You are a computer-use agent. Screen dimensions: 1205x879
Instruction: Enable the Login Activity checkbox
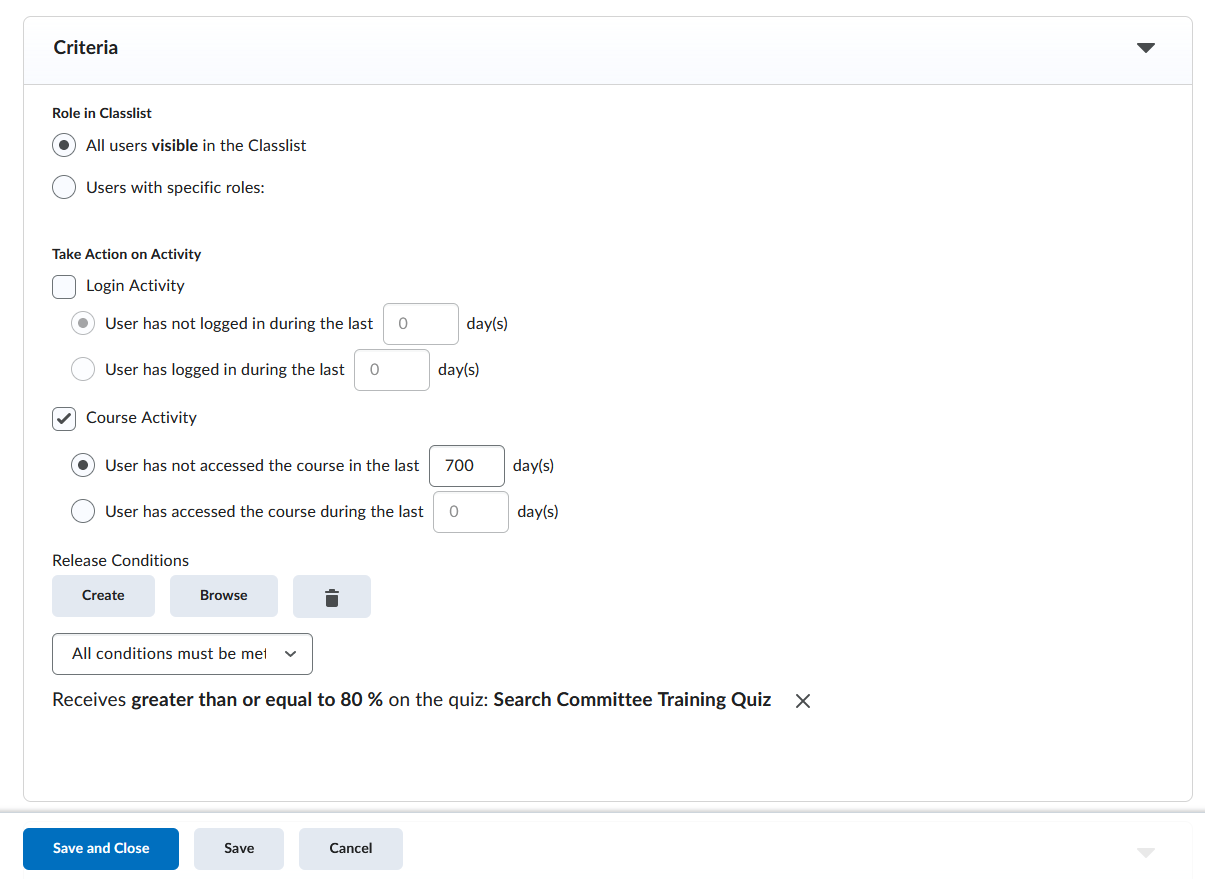64,286
